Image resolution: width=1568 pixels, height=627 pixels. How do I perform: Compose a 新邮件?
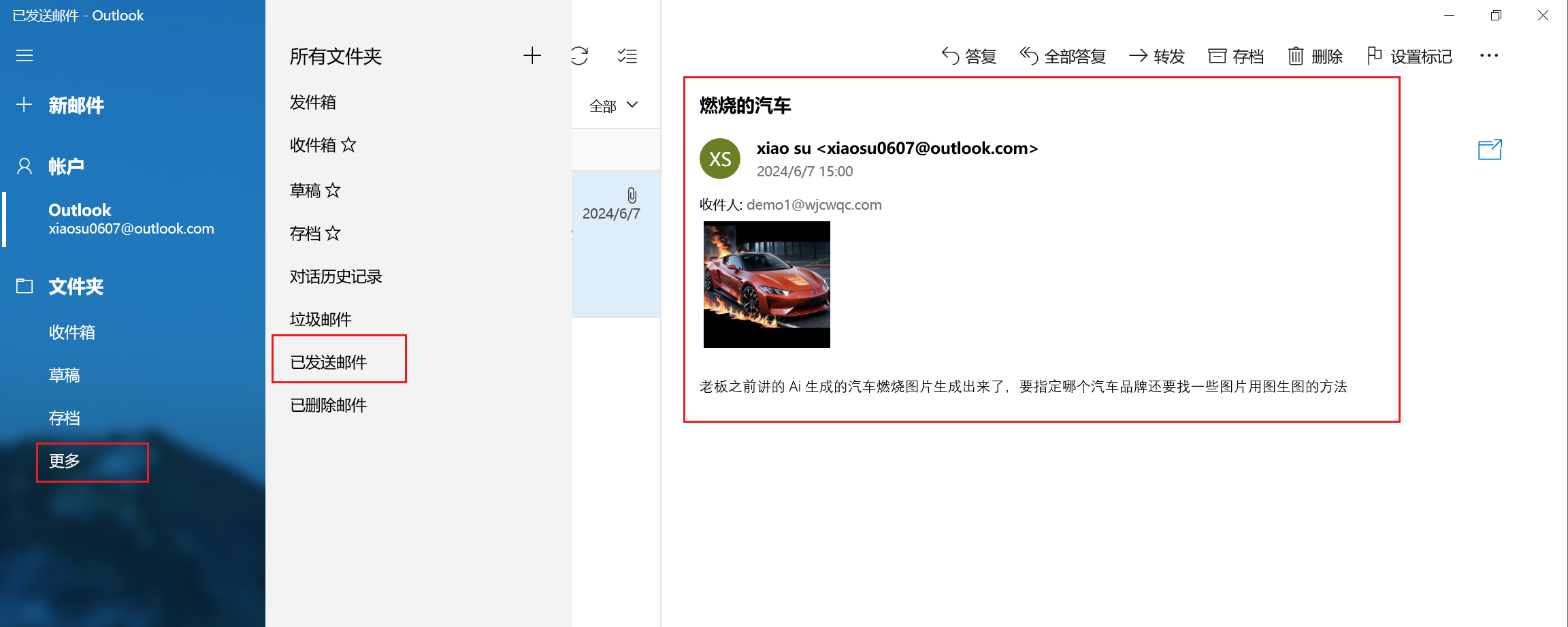76,106
